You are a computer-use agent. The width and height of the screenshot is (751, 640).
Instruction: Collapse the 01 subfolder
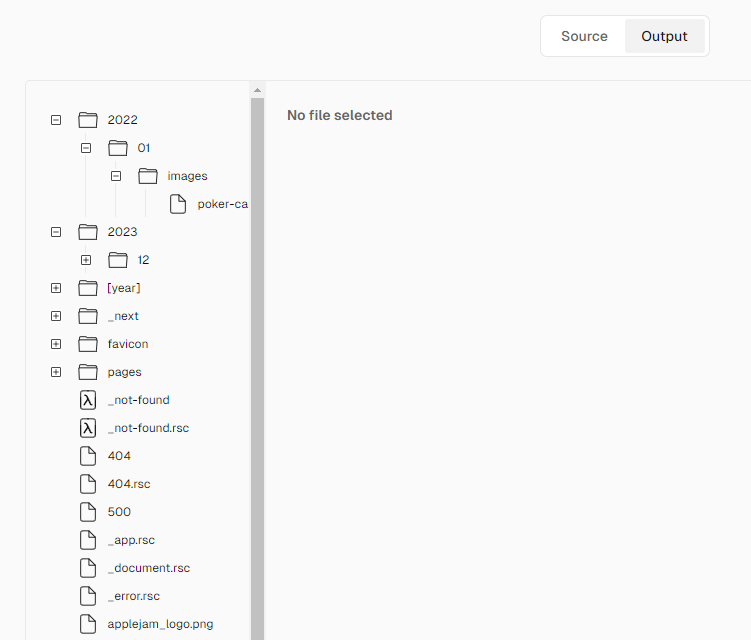(x=86, y=148)
